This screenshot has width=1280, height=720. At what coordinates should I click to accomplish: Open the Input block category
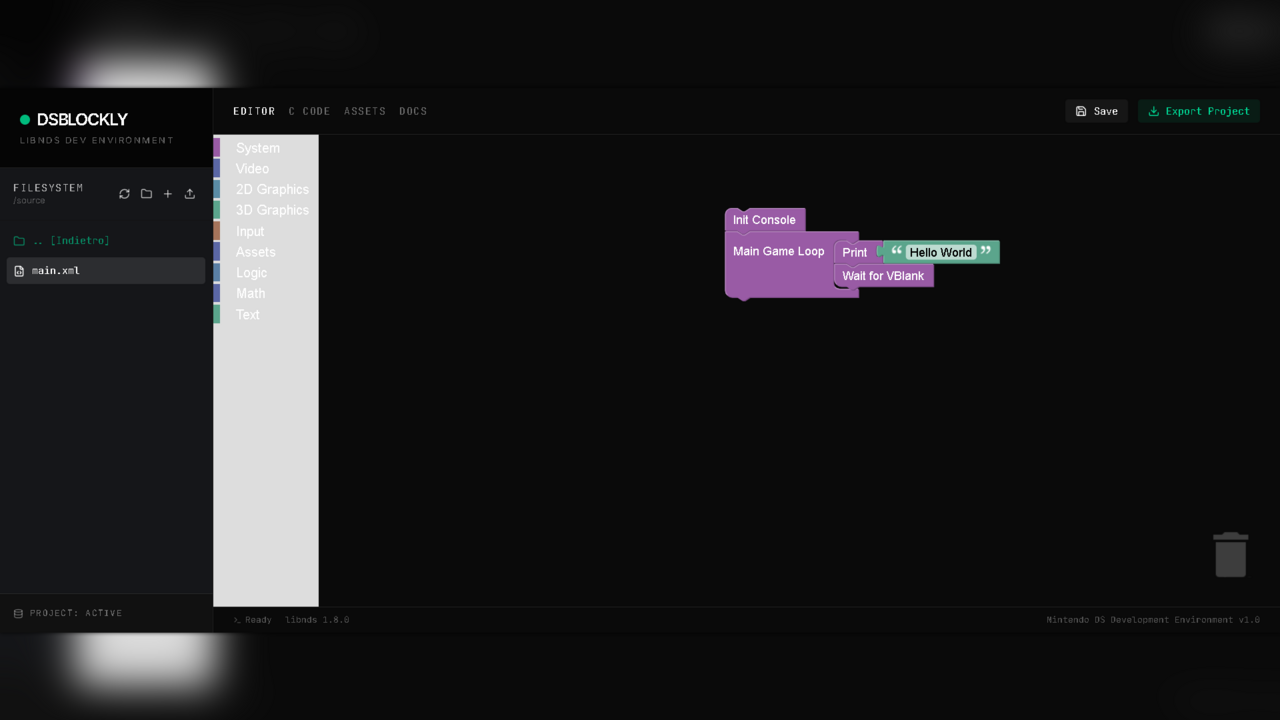[250, 231]
